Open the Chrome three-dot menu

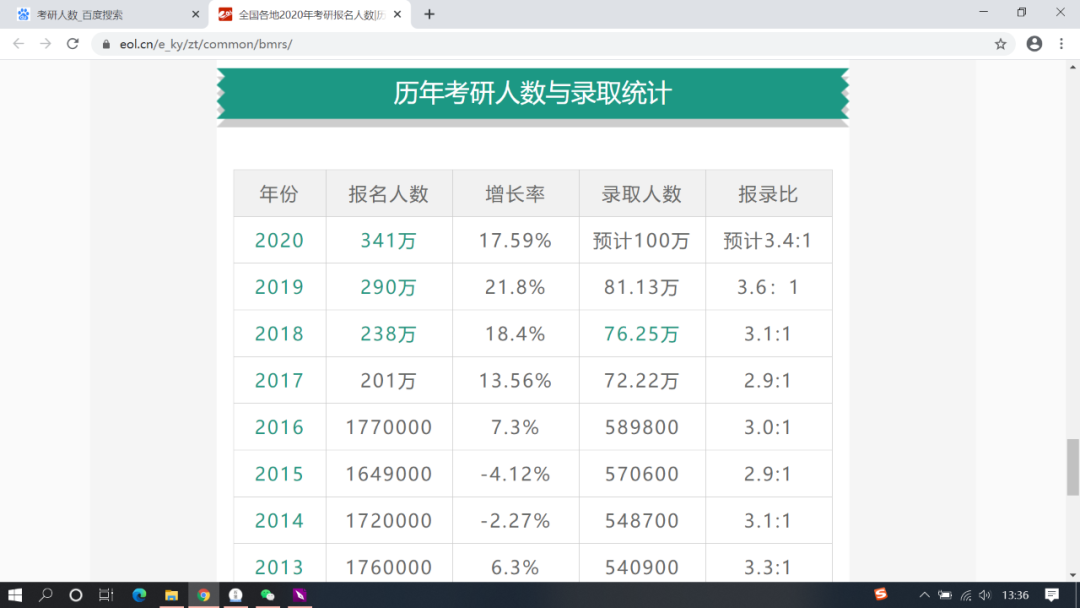pos(1062,44)
